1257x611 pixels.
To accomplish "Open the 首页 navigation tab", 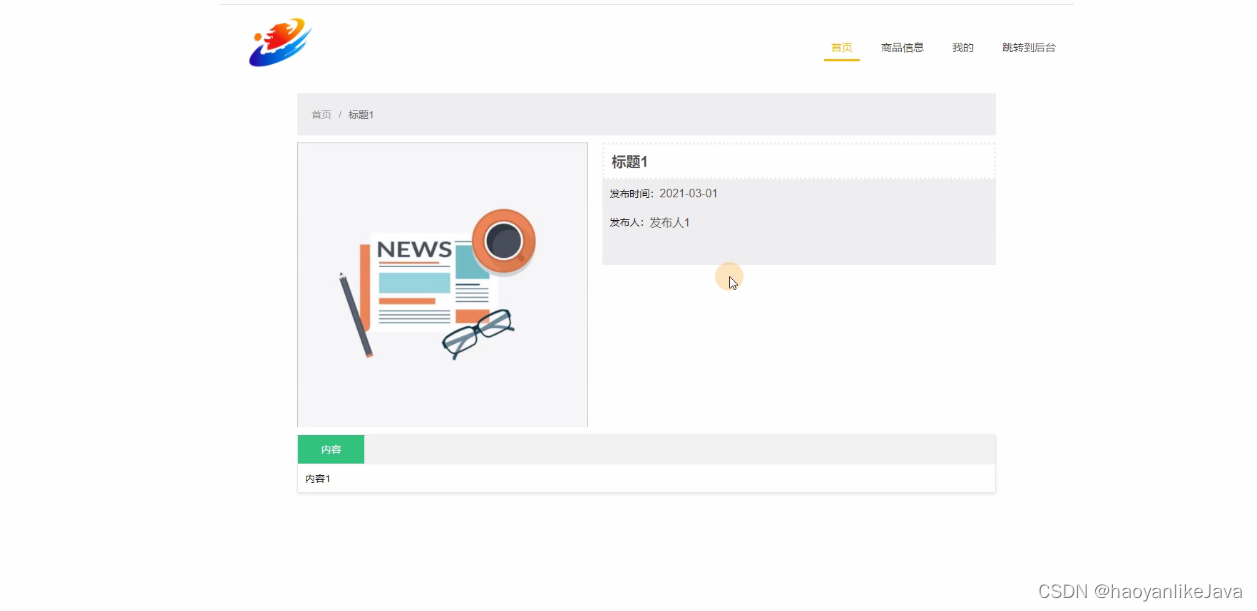I will coord(842,47).
